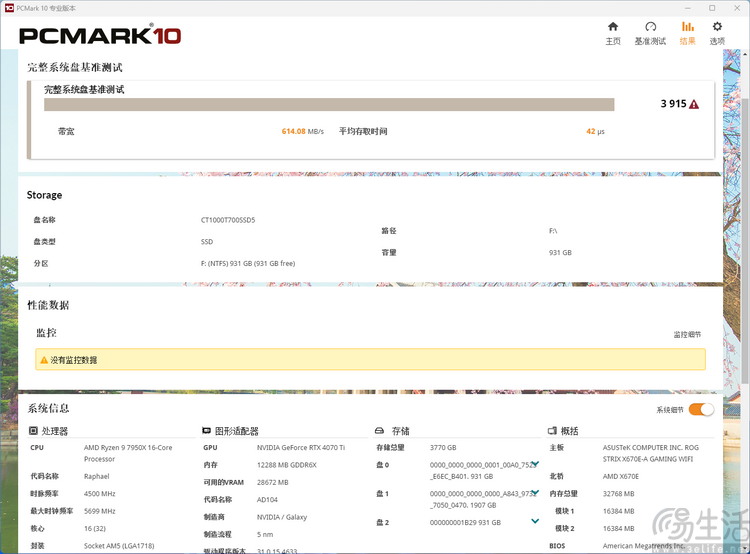Screen dimensions: 750x554
Task: Click the motherboard name ASUSTeK COMPUTER INC. ROG
Action: (651, 453)
